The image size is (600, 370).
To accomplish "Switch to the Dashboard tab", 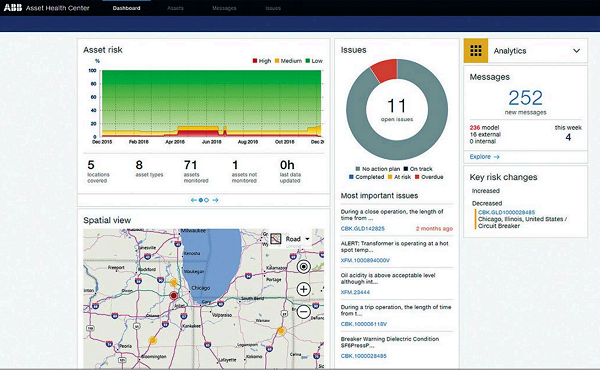I will tap(126, 8).
